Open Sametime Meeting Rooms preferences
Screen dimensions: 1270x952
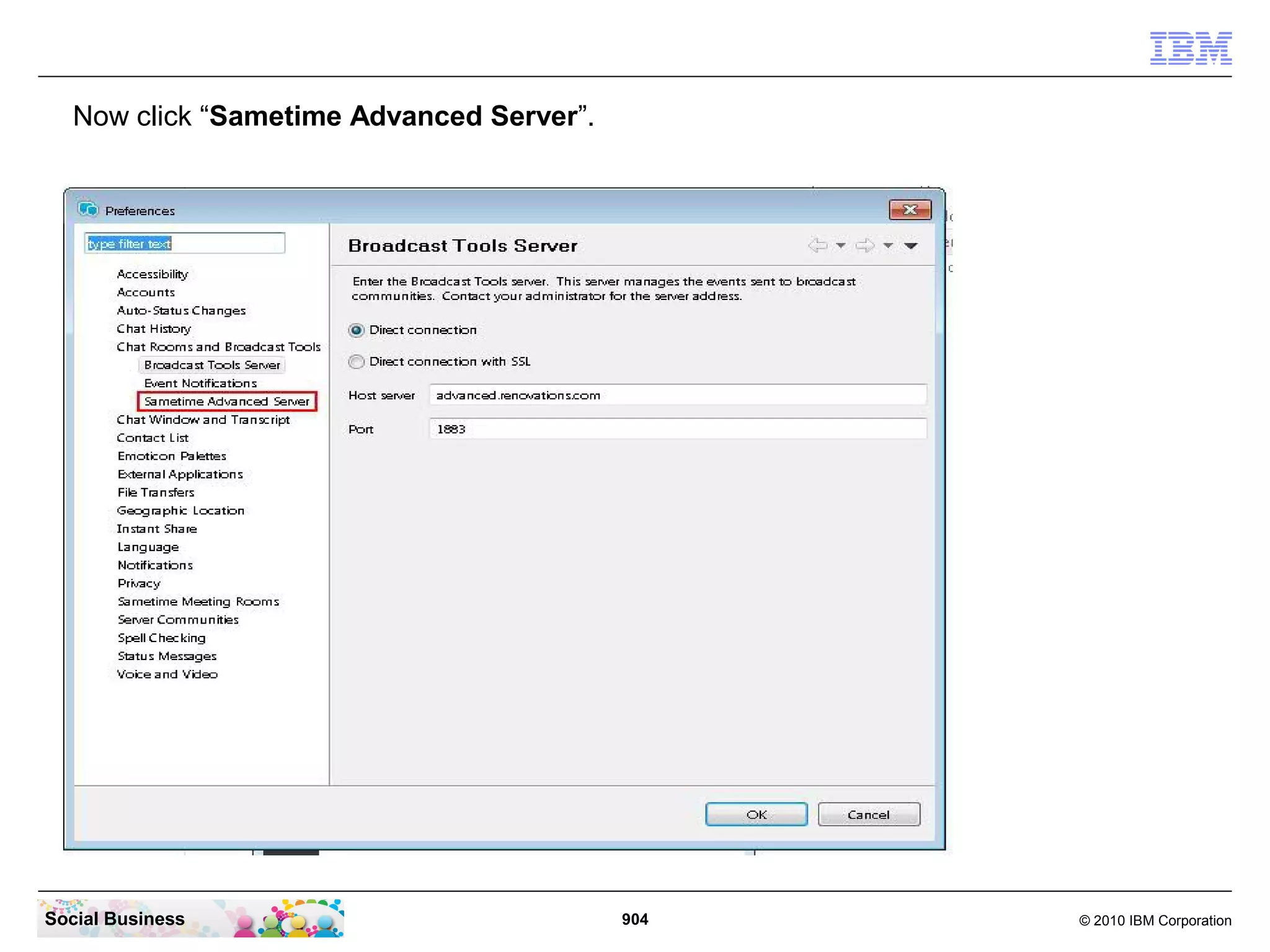[x=198, y=602]
